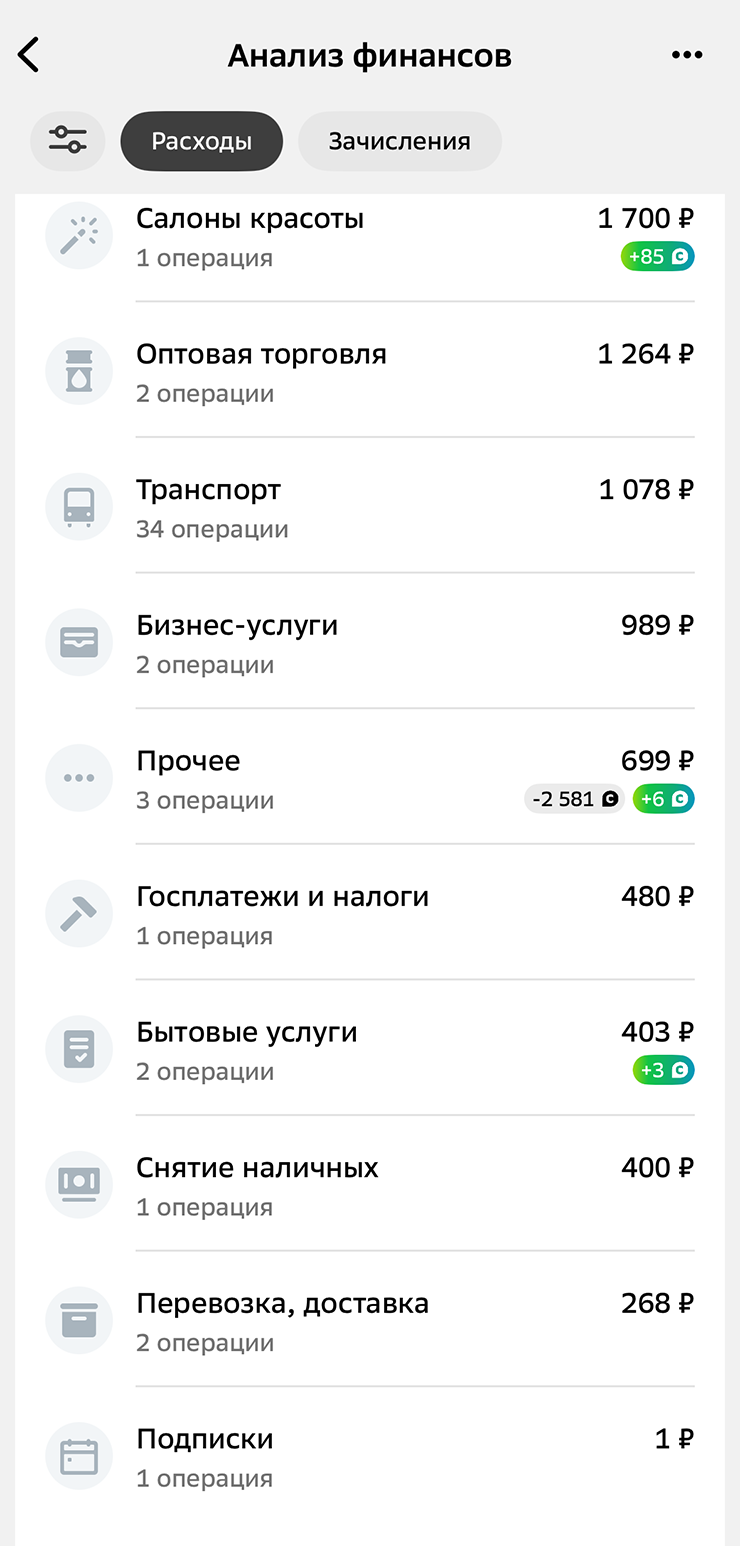Tap the +3 cashback badge
Viewport: 740px width, 1546px height.
tap(663, 1070)
